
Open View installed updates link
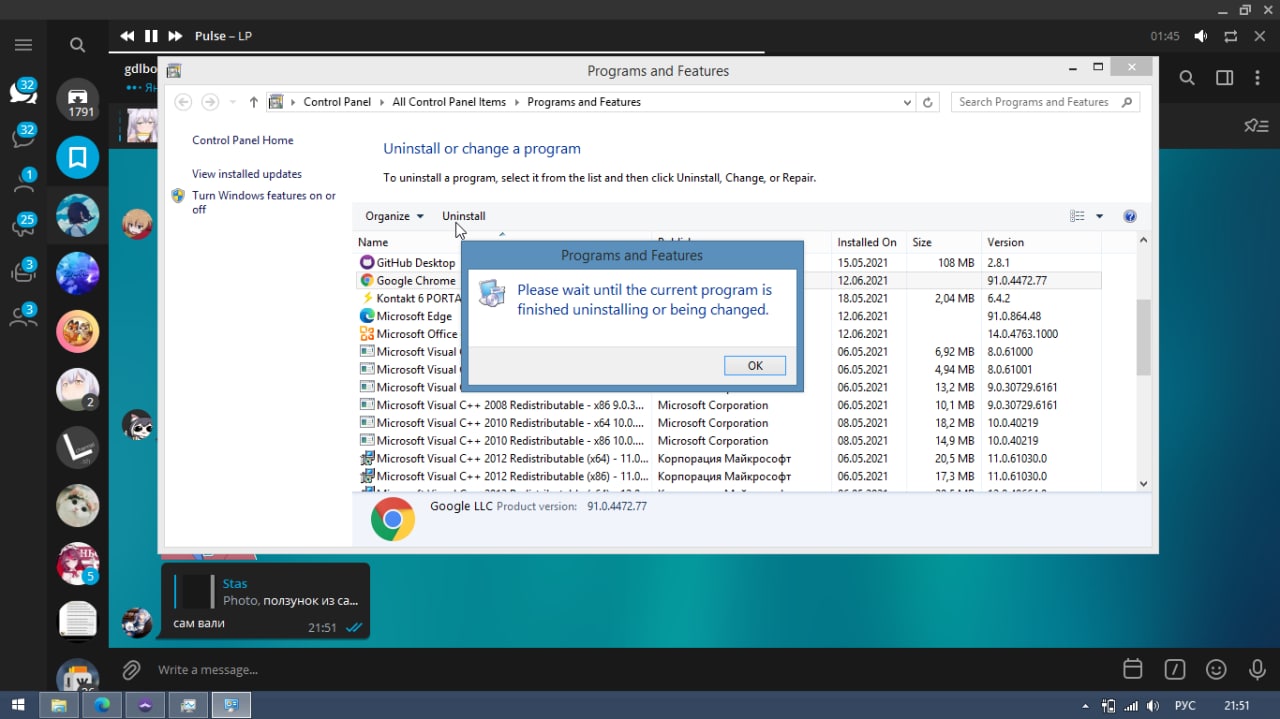tap(247, 174)
